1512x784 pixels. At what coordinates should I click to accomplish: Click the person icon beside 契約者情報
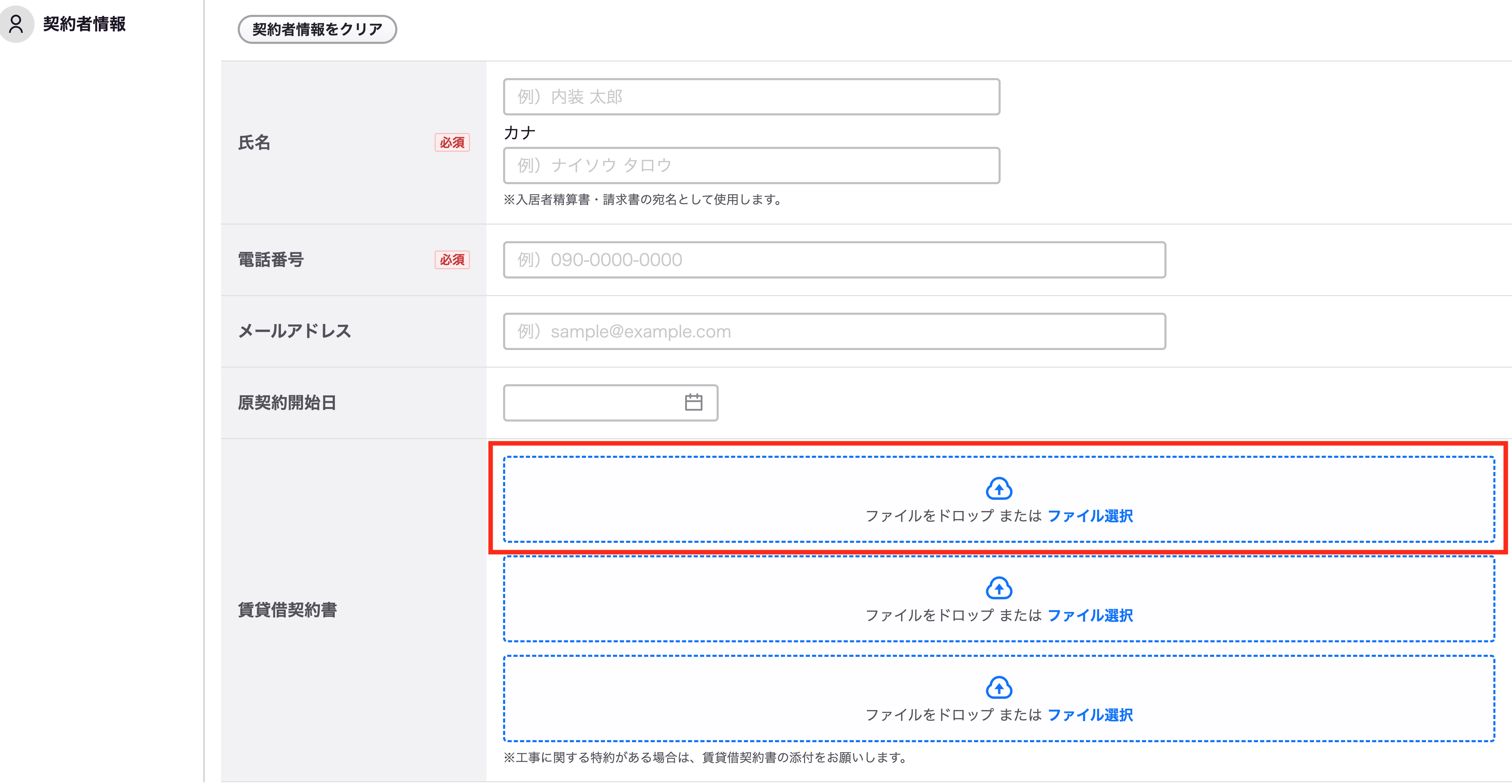coord(17,24)
